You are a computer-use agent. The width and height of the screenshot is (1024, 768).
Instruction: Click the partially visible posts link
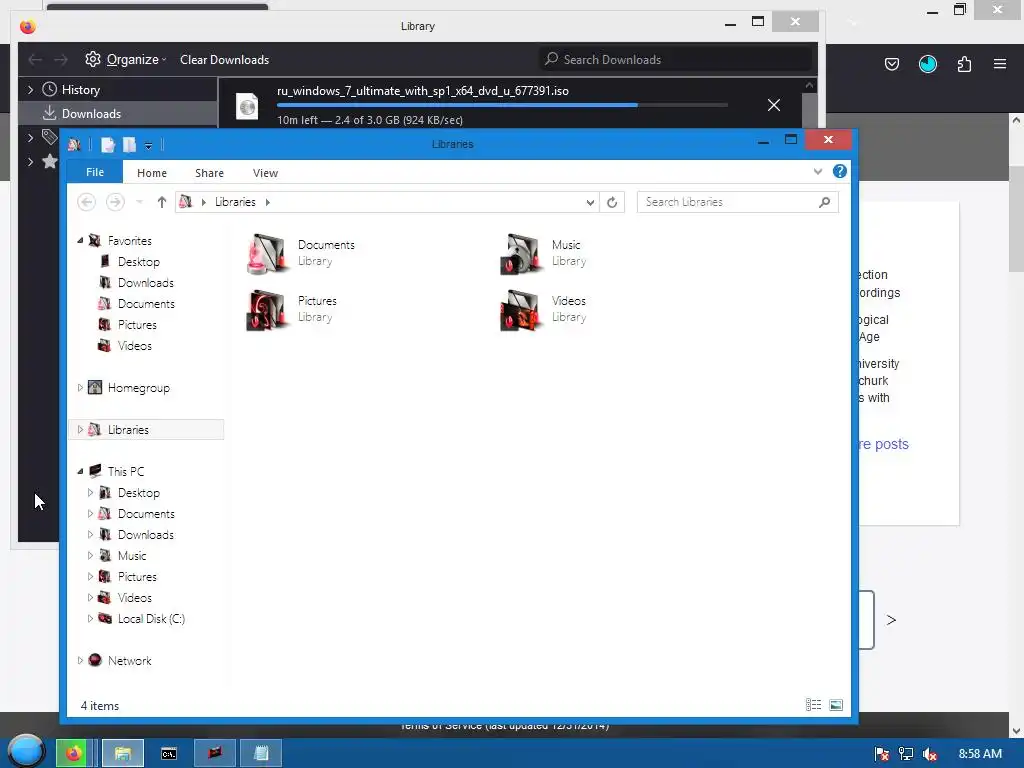(x=884, y=444)
